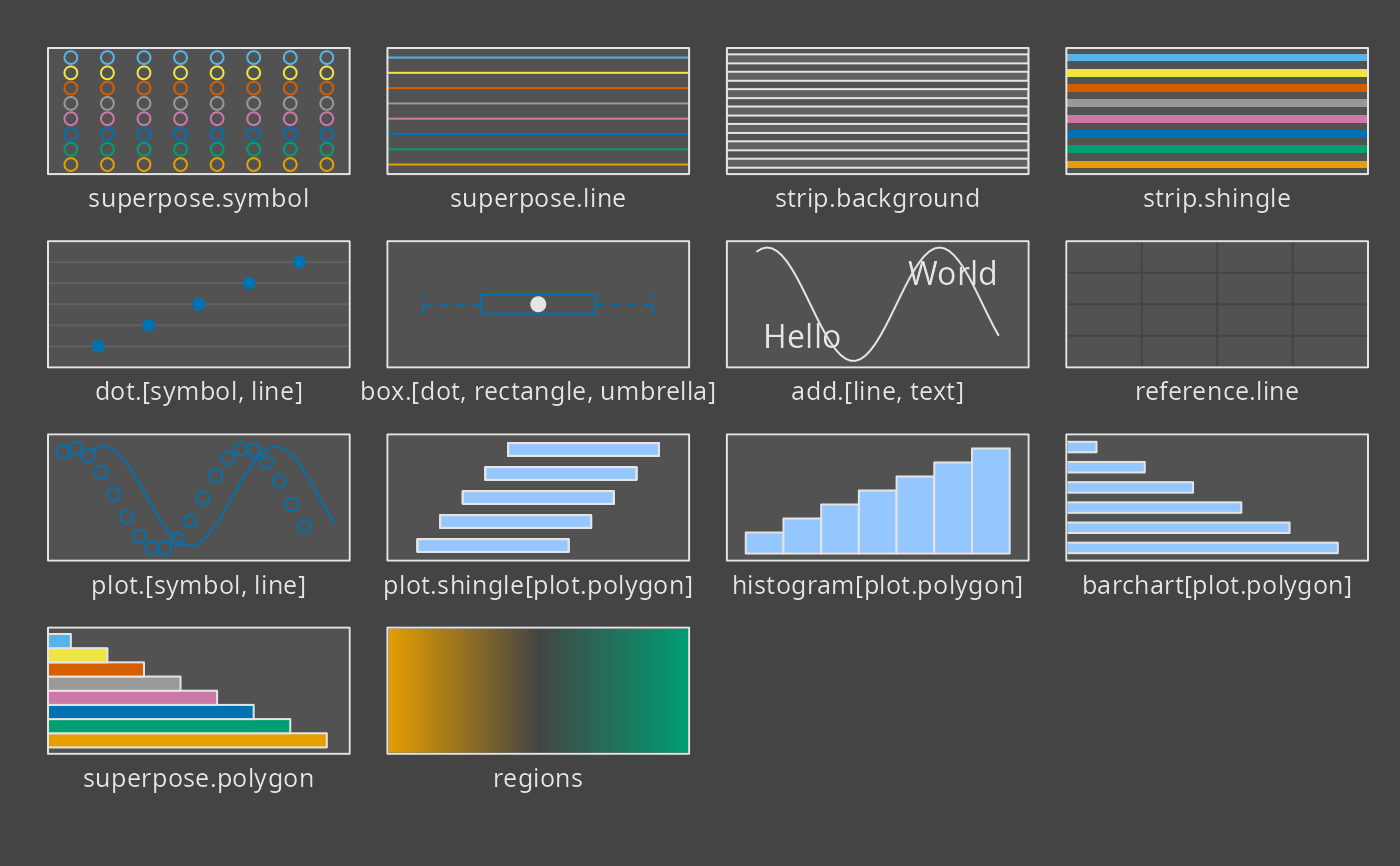
Task: Click the "regions" caption label
Action: coord(538,778)
